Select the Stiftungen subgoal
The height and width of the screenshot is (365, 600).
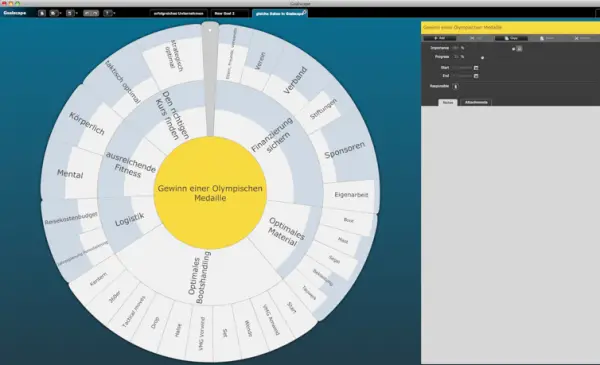324,109
